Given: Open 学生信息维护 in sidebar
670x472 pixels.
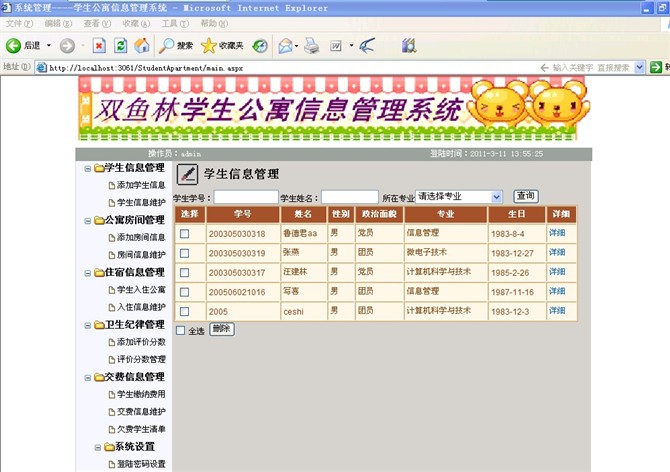Looking at the screenshot, I should 141,202.
